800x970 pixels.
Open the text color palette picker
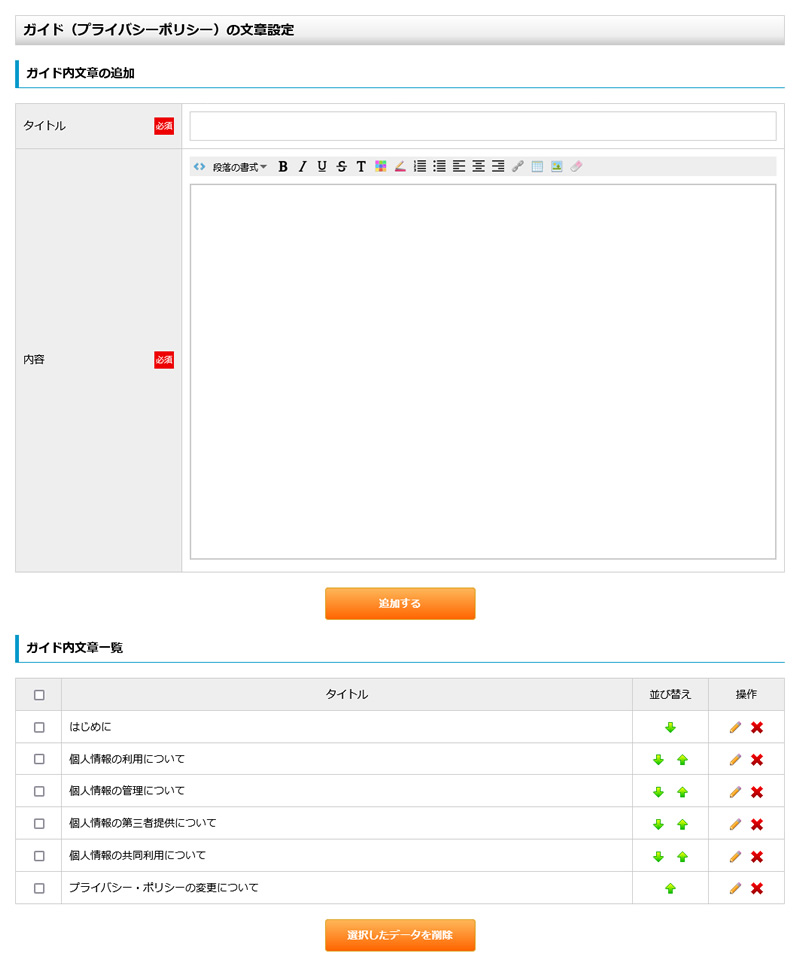[x=380, y=167]
